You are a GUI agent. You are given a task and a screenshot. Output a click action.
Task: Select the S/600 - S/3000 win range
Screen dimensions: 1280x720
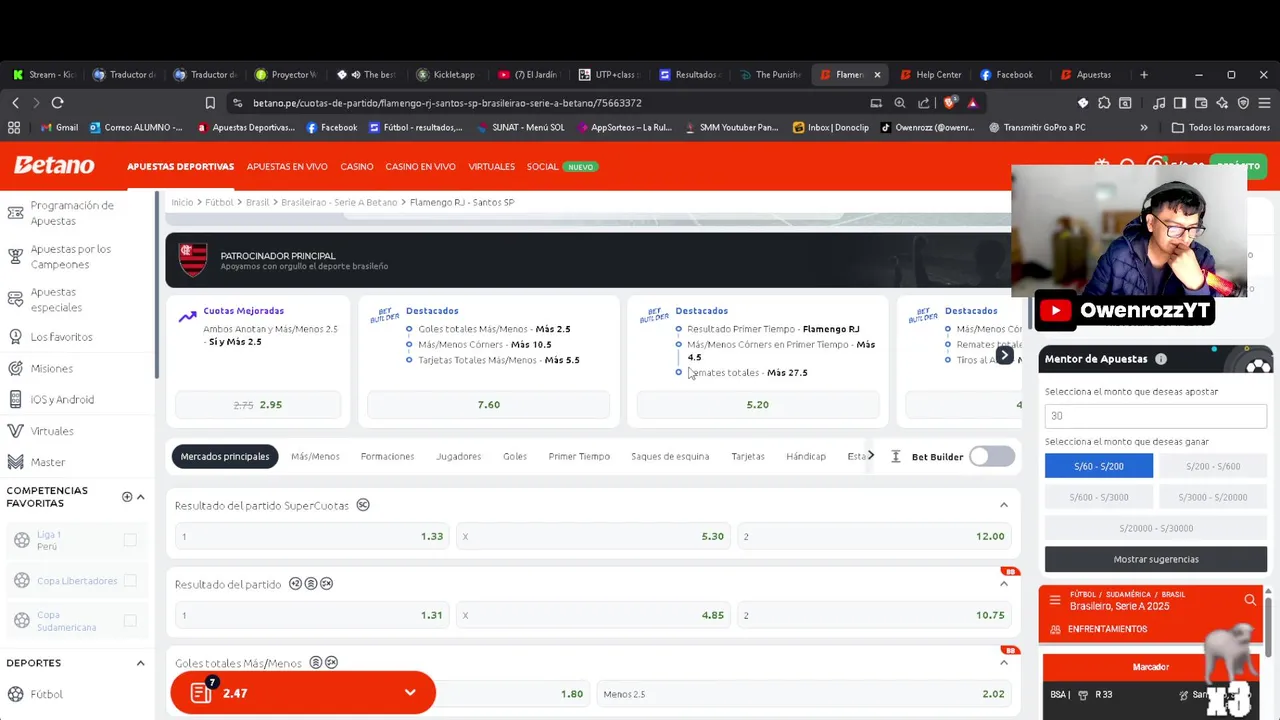tap(1098, 497)
